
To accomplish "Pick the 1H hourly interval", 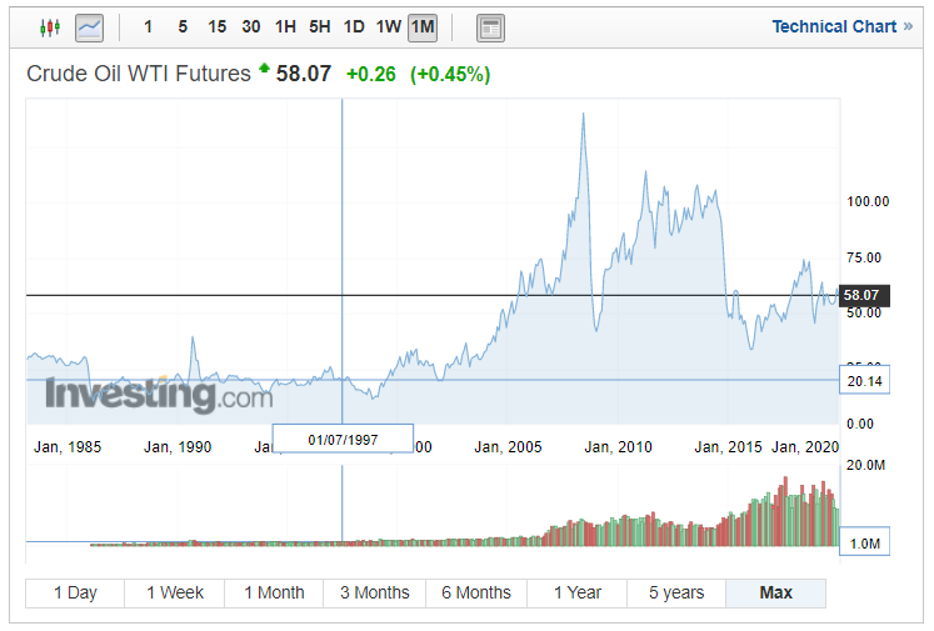I will point(285,27).
